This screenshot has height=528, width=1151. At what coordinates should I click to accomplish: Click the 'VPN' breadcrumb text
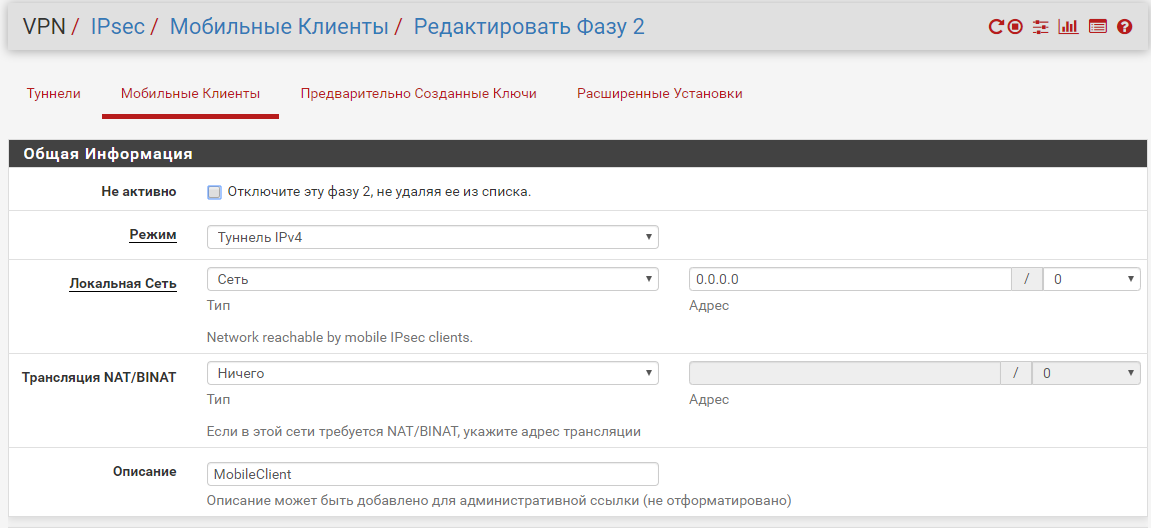tap(44, 27)
